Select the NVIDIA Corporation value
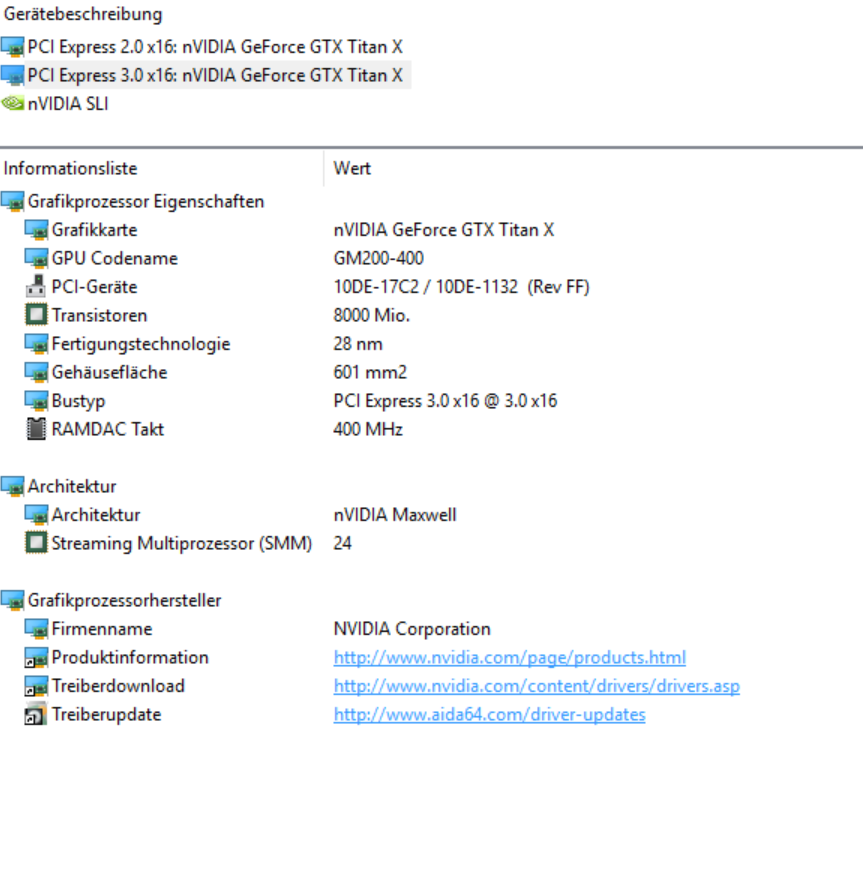863x871 pixels. pyautogui.click(x=412, y=629)
